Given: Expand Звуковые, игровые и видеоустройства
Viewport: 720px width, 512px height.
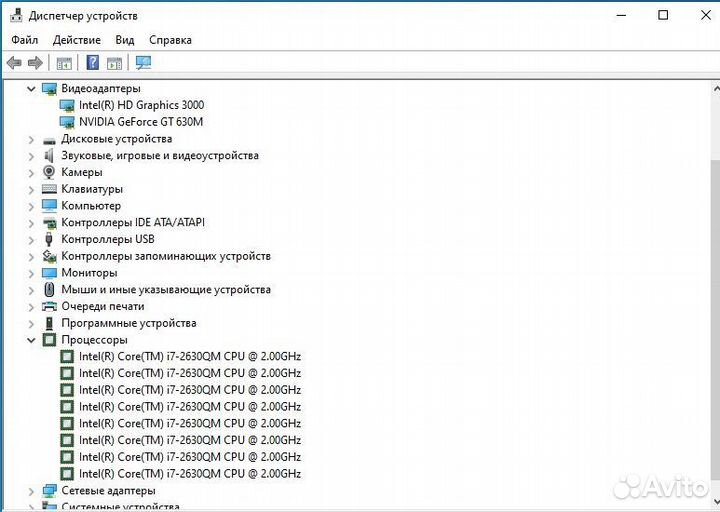Looking at the screenshot, I should coord(31,156).
